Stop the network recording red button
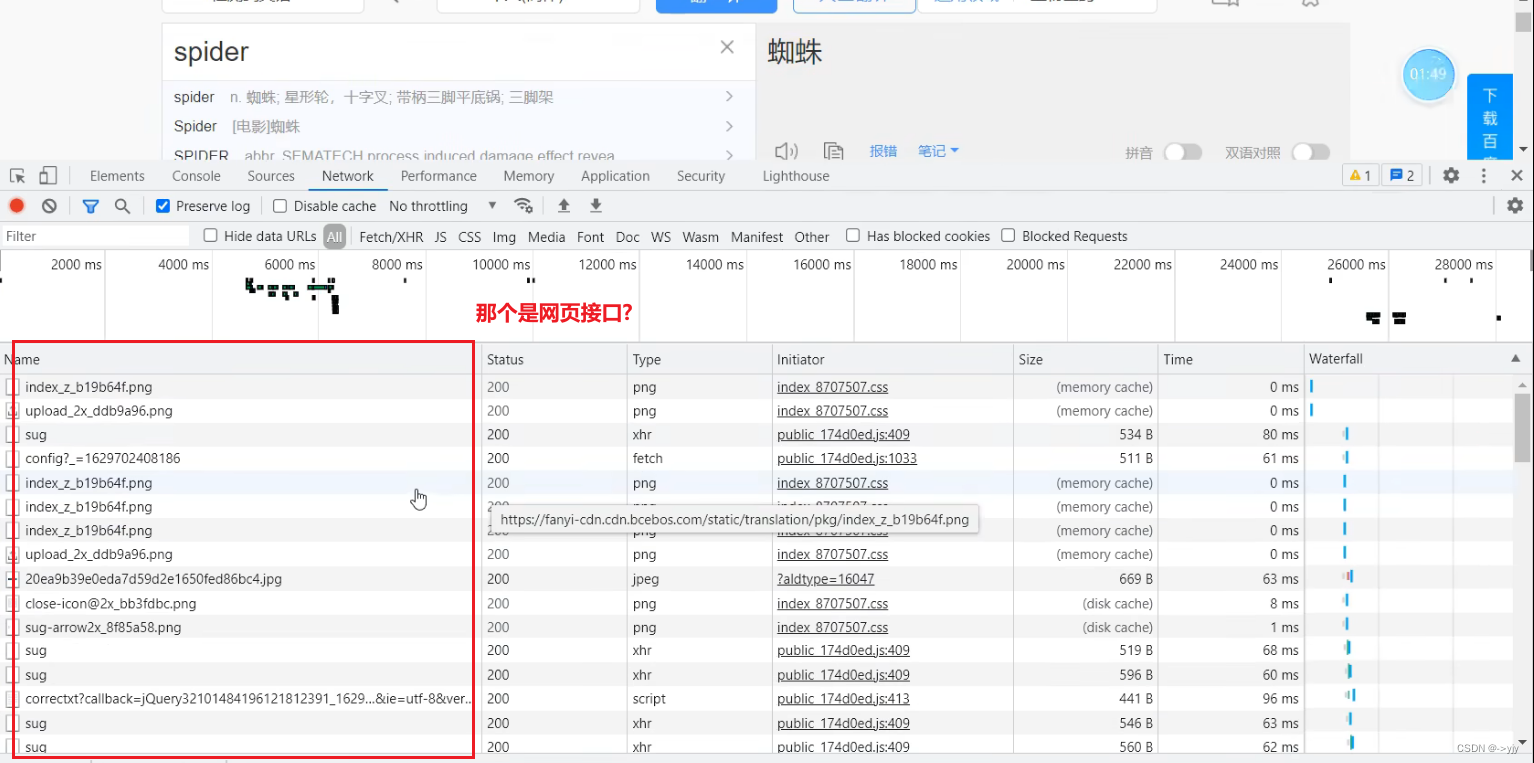Screen dimensions: 1534x763 click(16, 206)
